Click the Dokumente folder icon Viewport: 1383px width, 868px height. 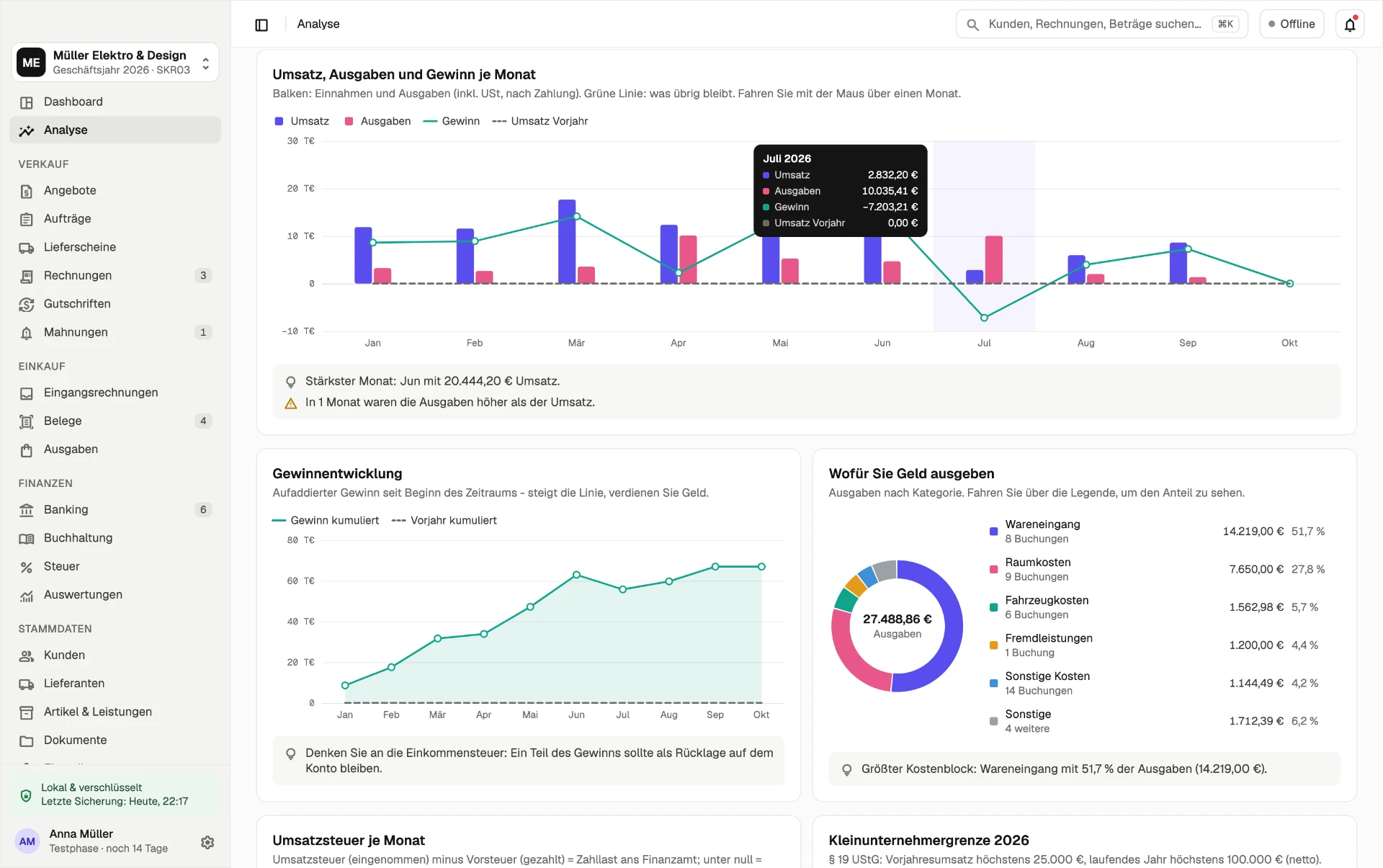27,741
